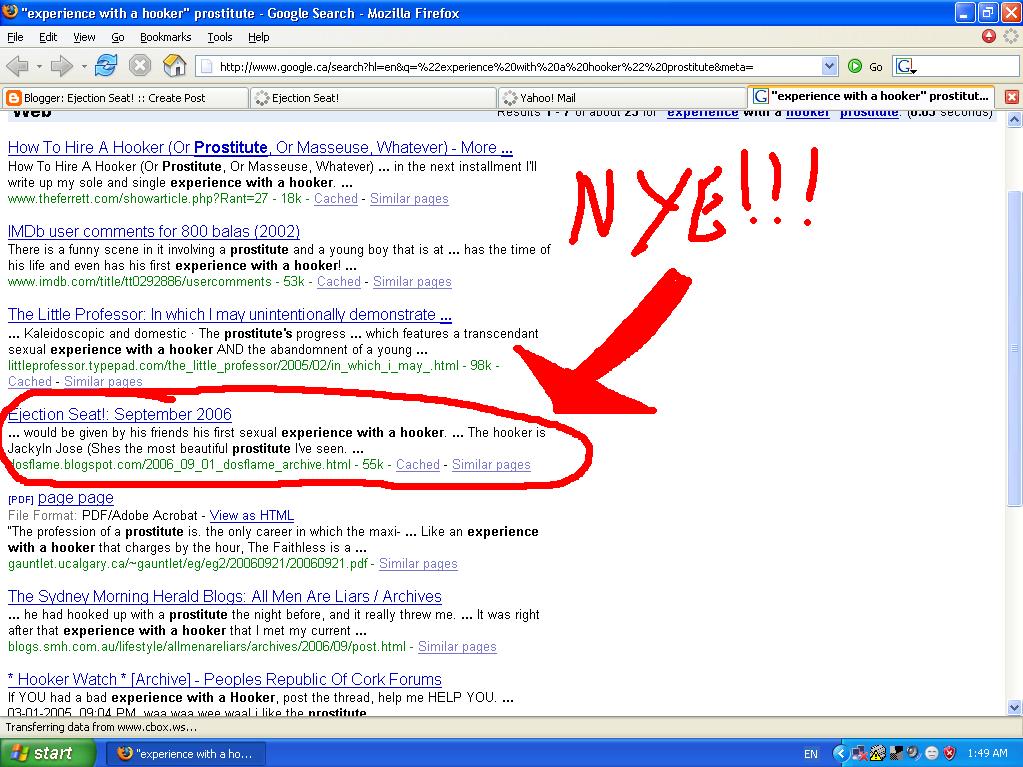Click Cached for dosflame.blogspot.com result
Viewport: 1023px width, 767px height.
(x=418, y=464)
